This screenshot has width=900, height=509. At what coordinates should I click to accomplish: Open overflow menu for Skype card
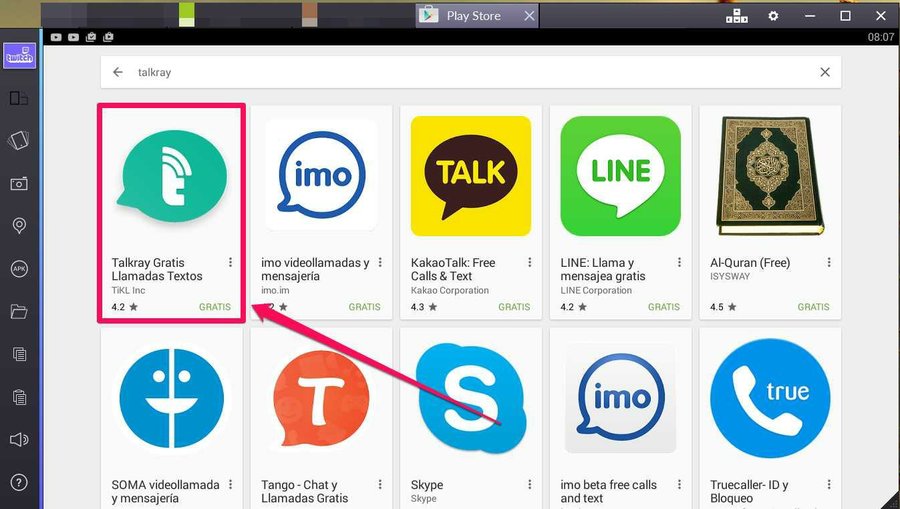click(x=529, y=484)
